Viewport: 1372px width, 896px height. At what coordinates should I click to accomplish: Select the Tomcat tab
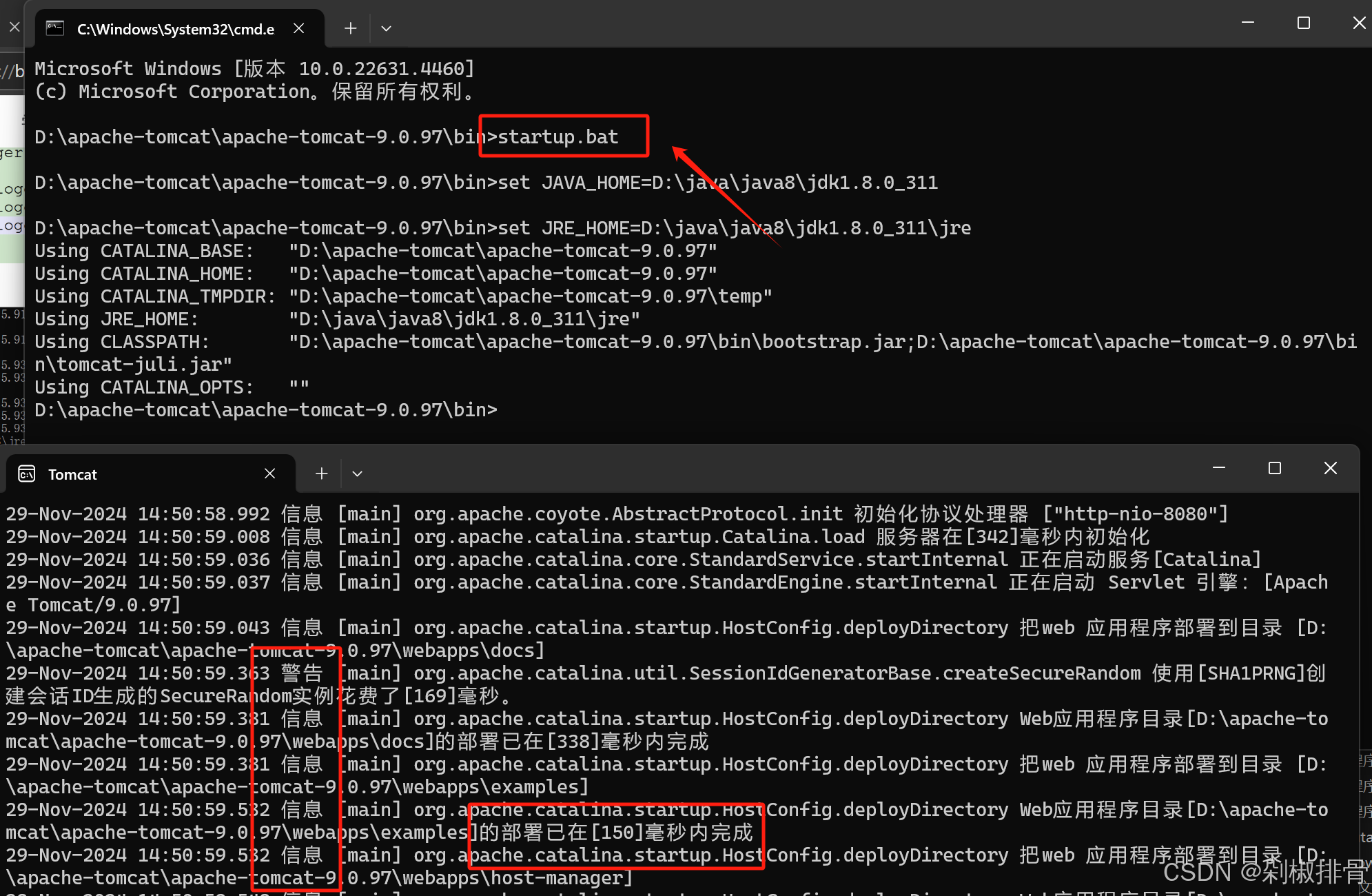point(72,474)
